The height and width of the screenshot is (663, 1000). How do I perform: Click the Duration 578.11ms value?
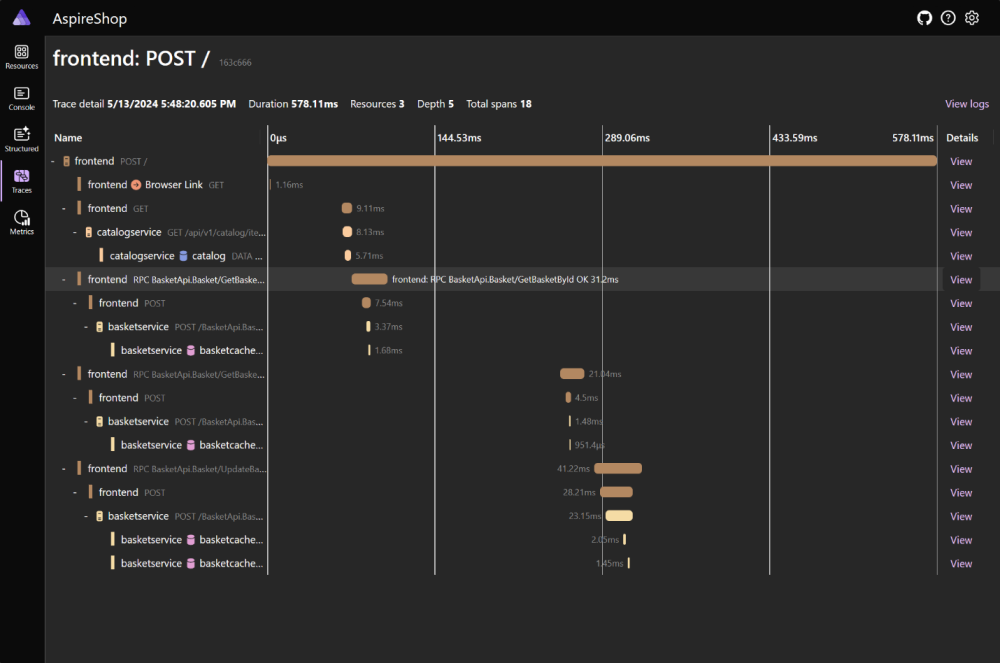coord(314,104)
